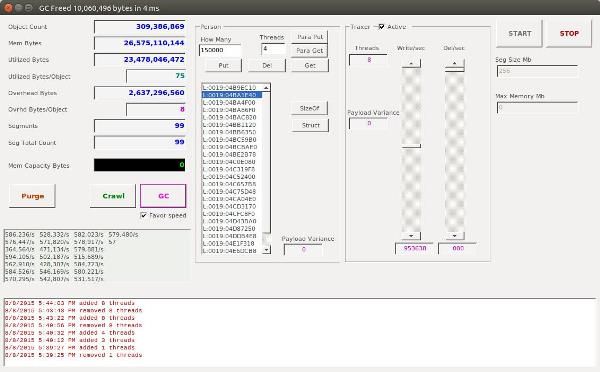This screenshot has width=600, height=372.
Task: Click the Del button
Action: click(267, 65)
